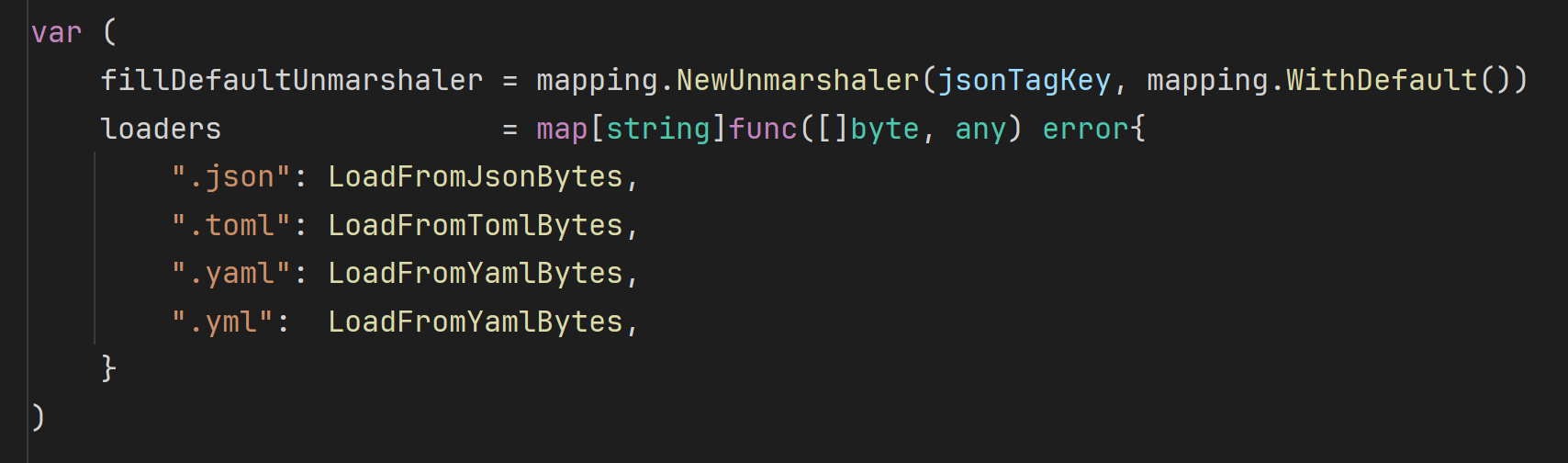Image resolution: width=1568 pixels, height=463 pixels.
Task: Click the string type in map declaration
Action: click(x=658, y=130)
